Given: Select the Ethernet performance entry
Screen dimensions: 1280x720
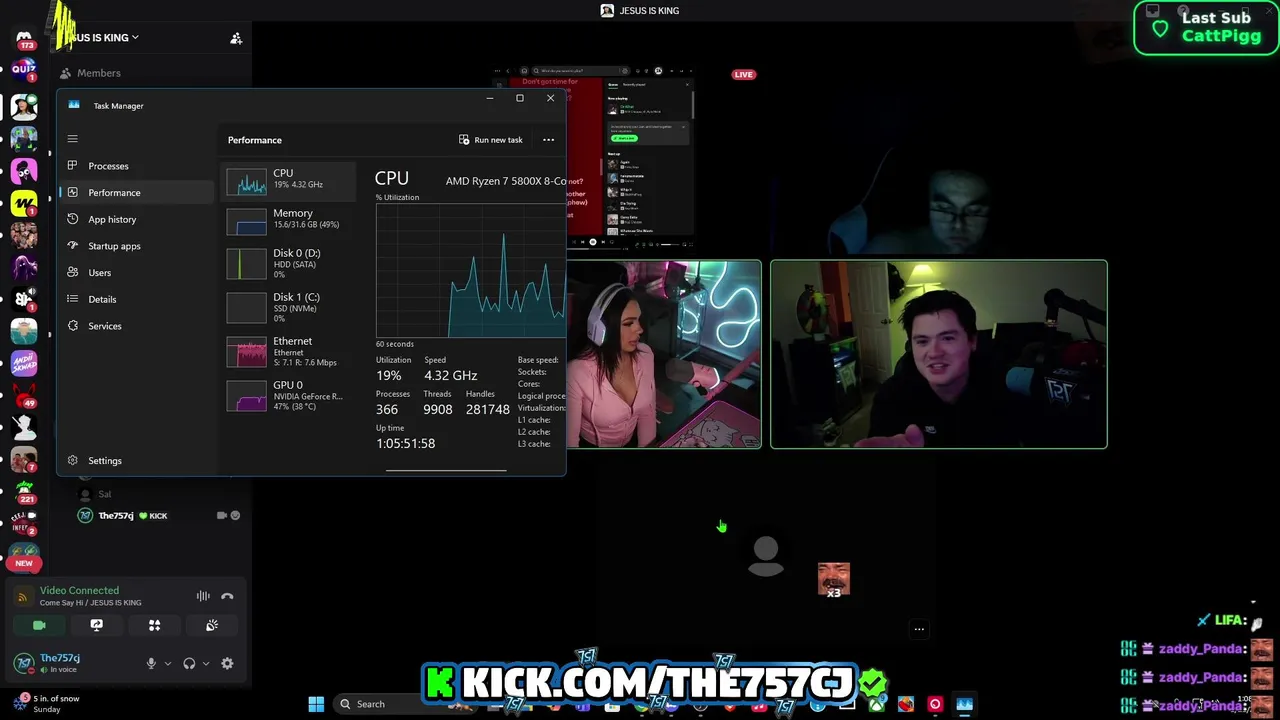Looking at the screenshot, I should tap(289, 351).
